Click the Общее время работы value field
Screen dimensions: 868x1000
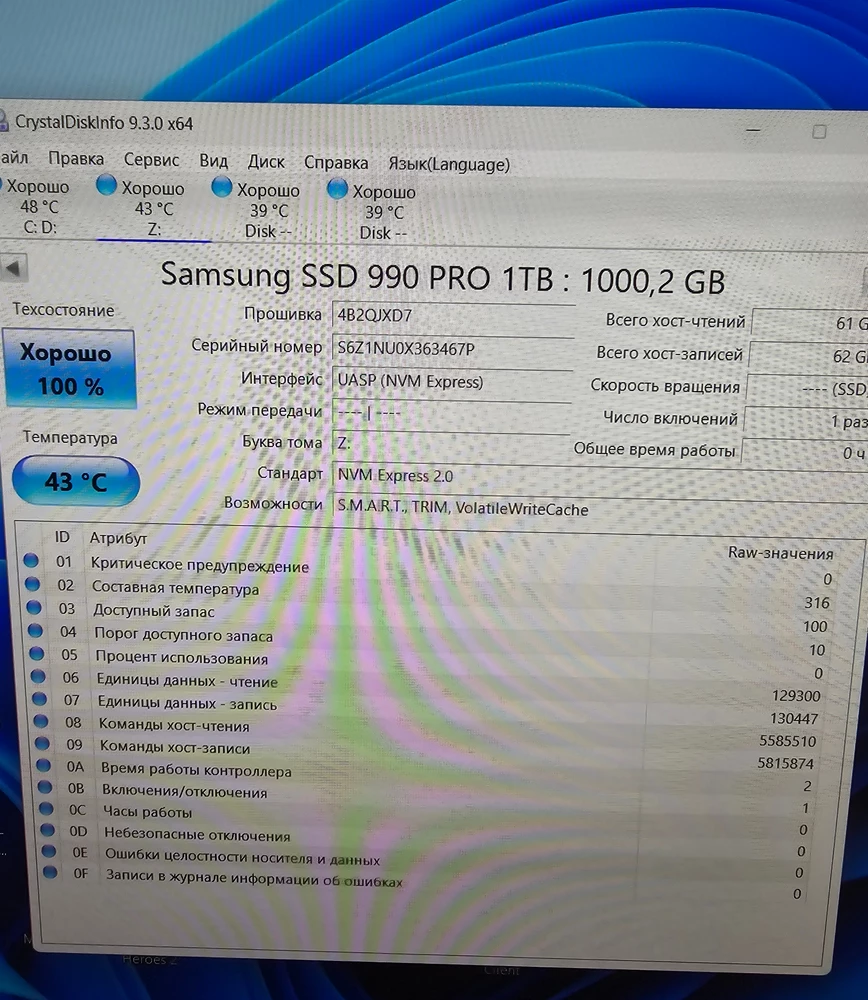point(805,452)
